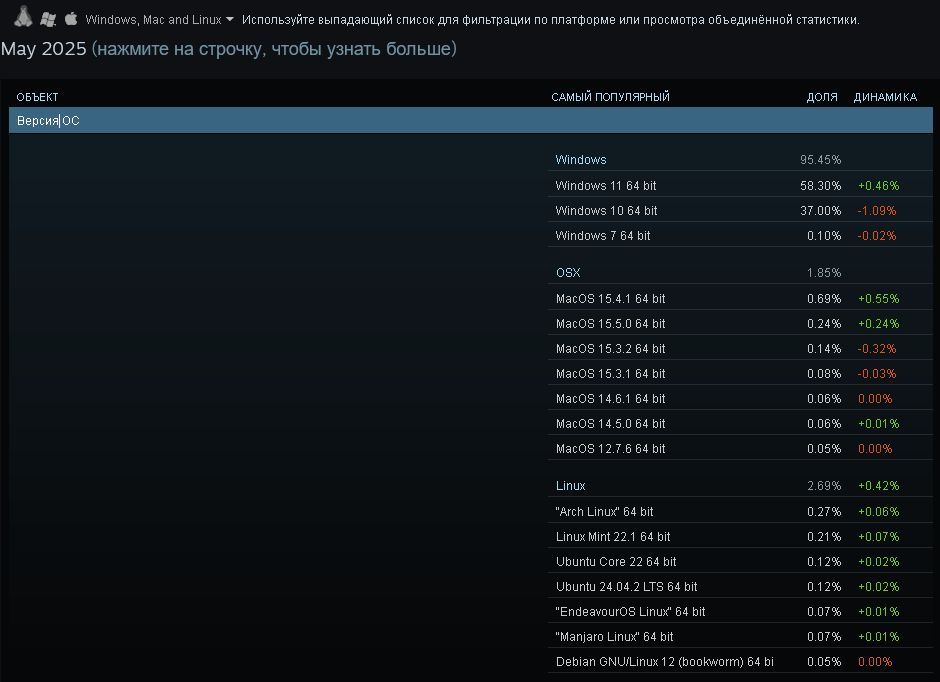Viewport: 940px width, 682px height.
Task: Click the 2.69% Linux share value
Action: (824, 485)
